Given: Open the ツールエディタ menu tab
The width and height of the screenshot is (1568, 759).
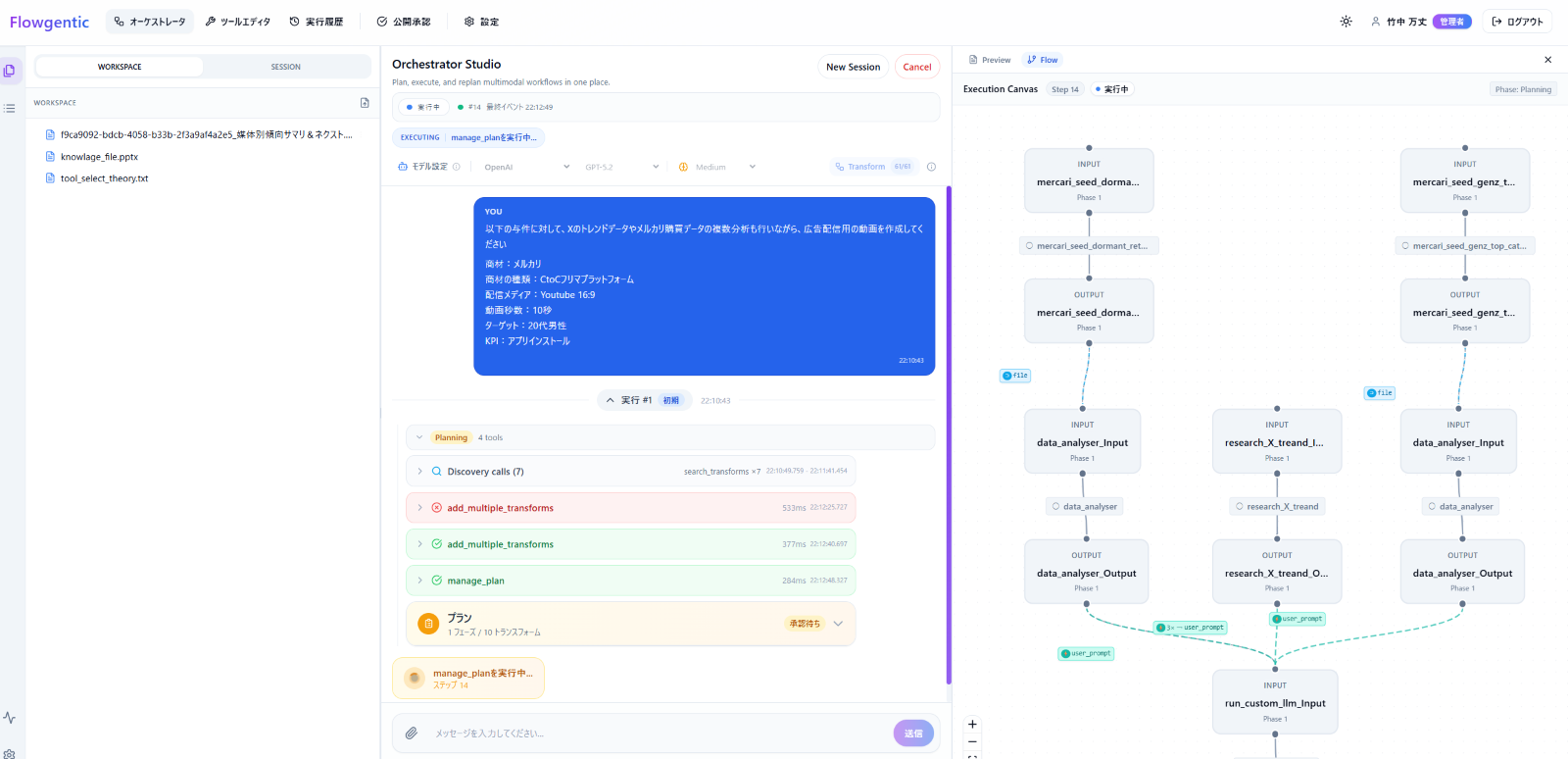Looking at the screenshot, I should point(237,22).
